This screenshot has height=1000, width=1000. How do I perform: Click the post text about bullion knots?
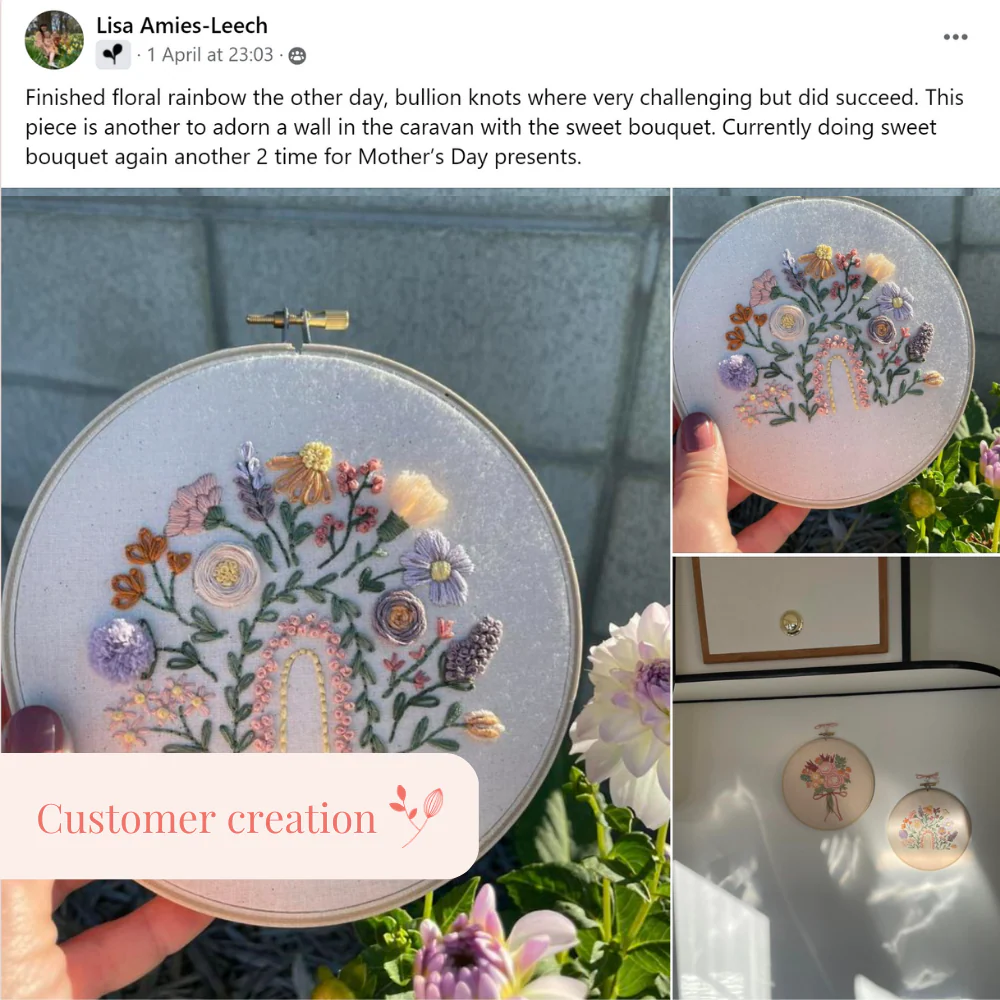[x=494, y=127]
